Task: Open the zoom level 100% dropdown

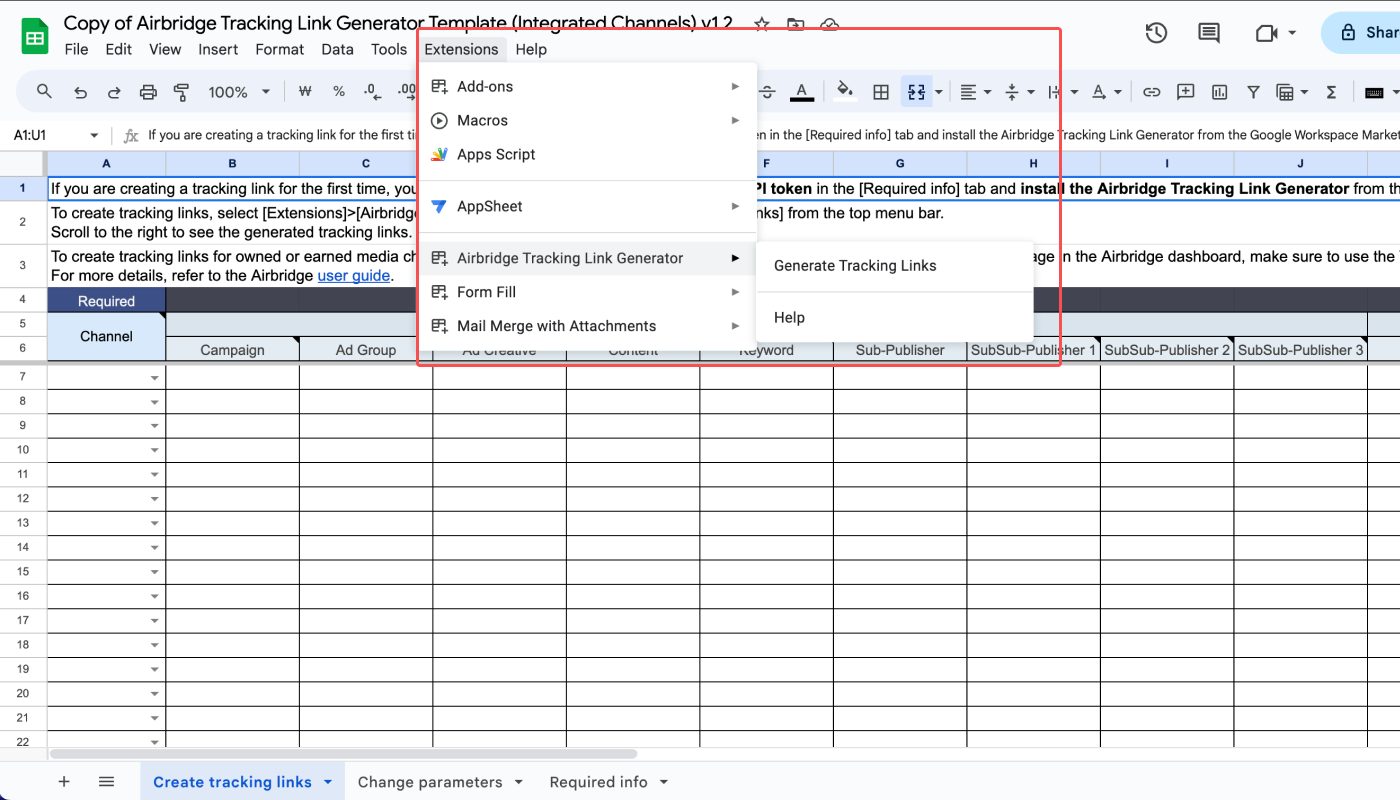Action: [x=239, y=92]
